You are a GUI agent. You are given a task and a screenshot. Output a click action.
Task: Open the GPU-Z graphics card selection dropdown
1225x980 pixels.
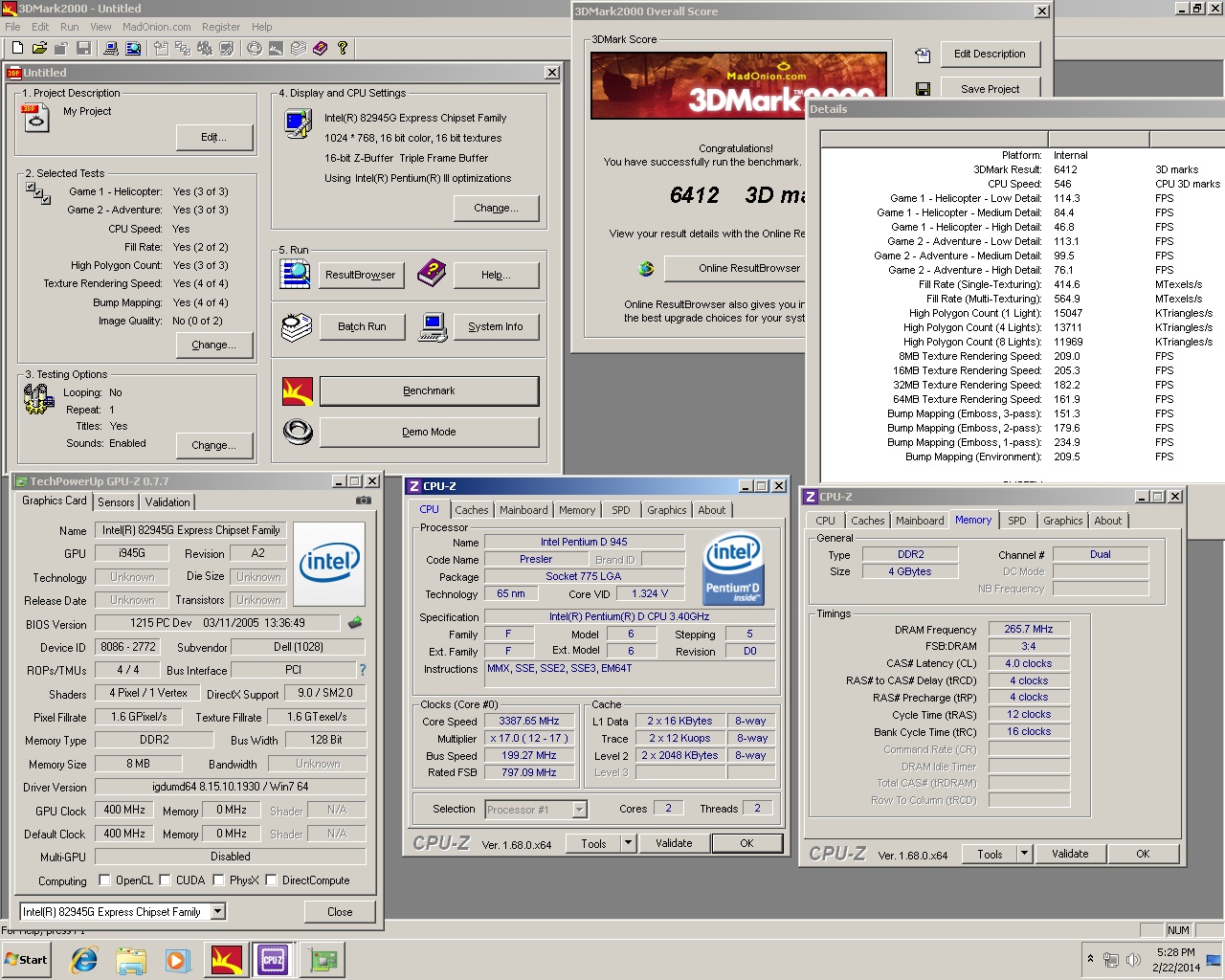tap(218, 912)
